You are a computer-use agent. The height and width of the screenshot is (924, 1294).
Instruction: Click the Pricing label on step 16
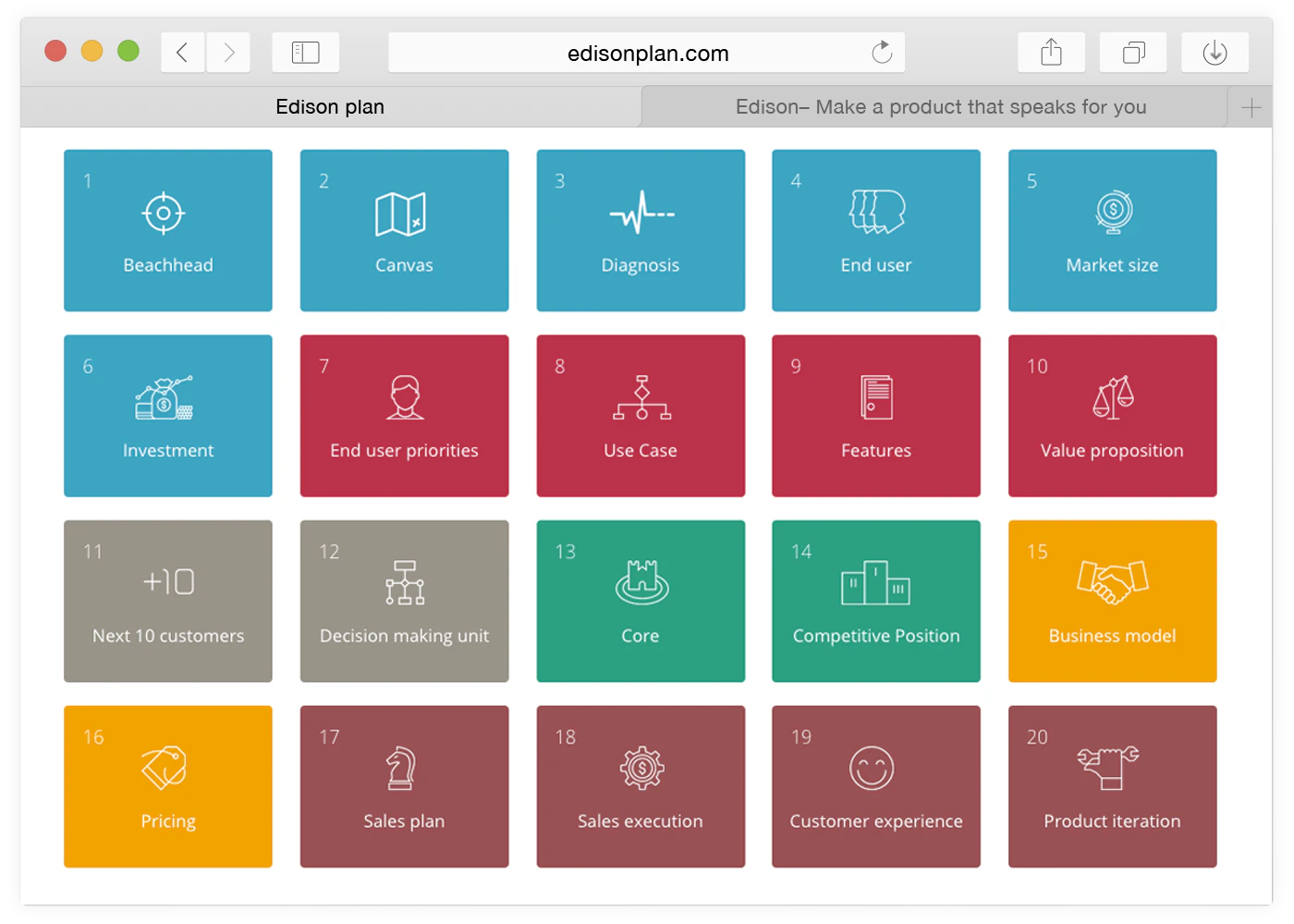[168, 821]
